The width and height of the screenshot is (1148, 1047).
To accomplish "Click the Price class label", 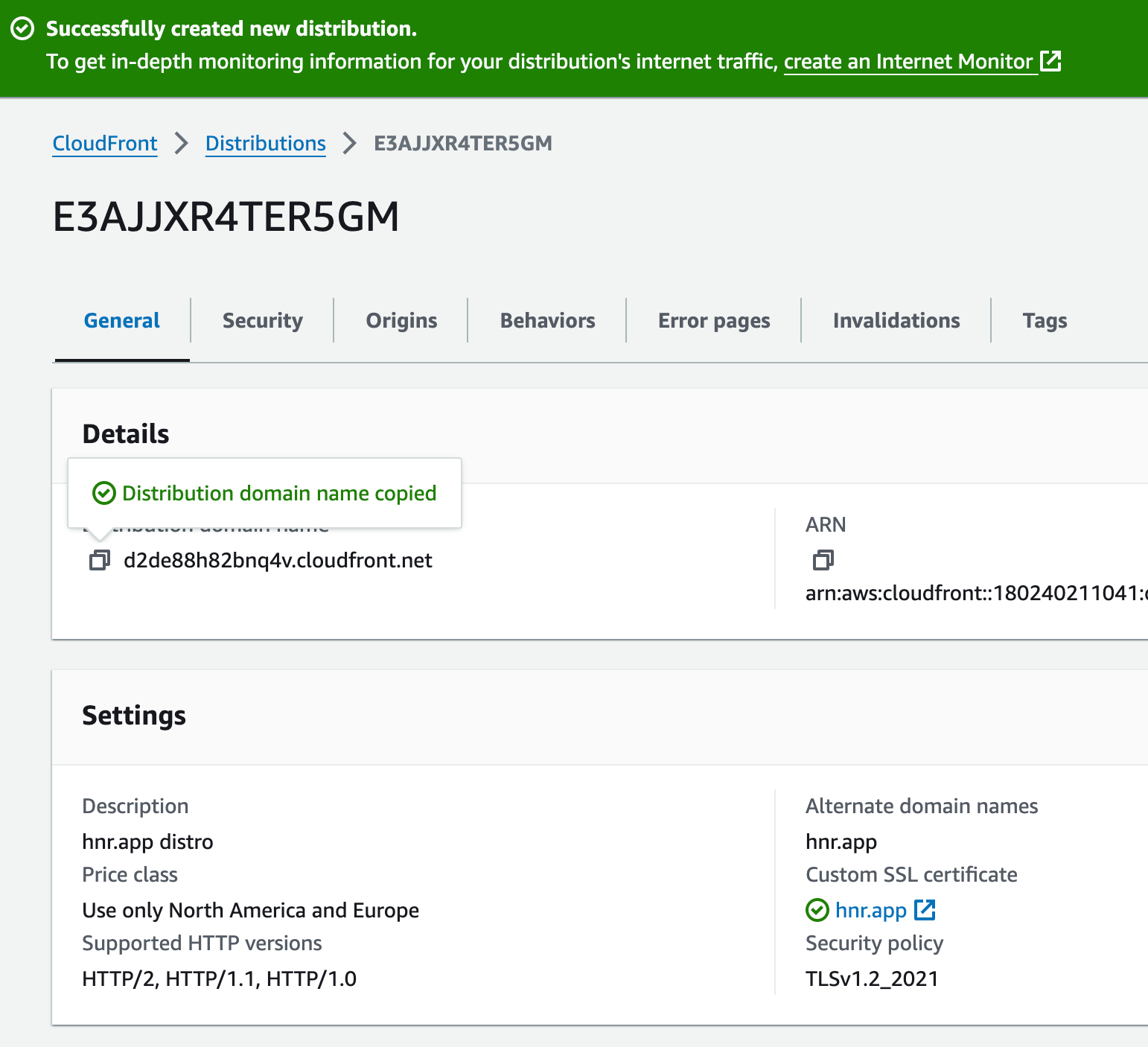I will pyautogui.click(x=130, y=874).
